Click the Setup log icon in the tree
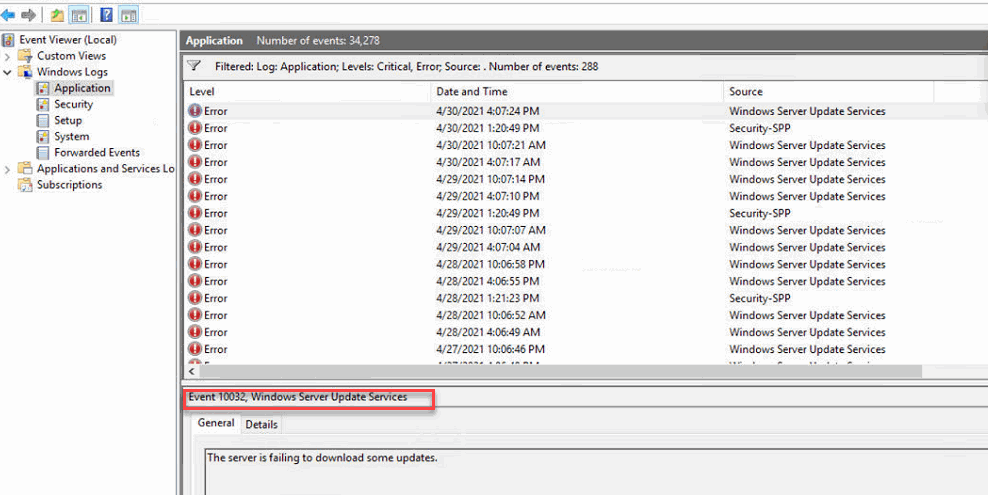This screenshot has width=988, height=495. click(43, 120)
